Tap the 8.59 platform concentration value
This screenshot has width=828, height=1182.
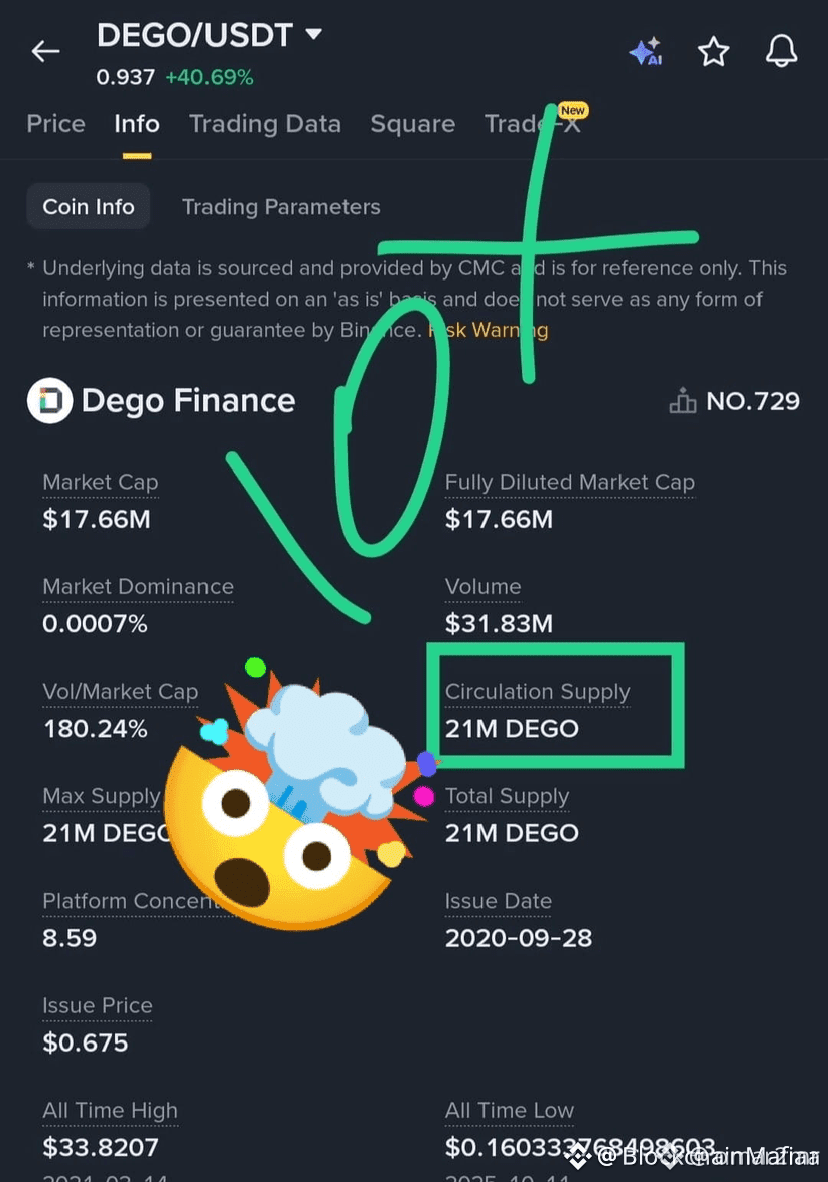[x=69, y=938]
